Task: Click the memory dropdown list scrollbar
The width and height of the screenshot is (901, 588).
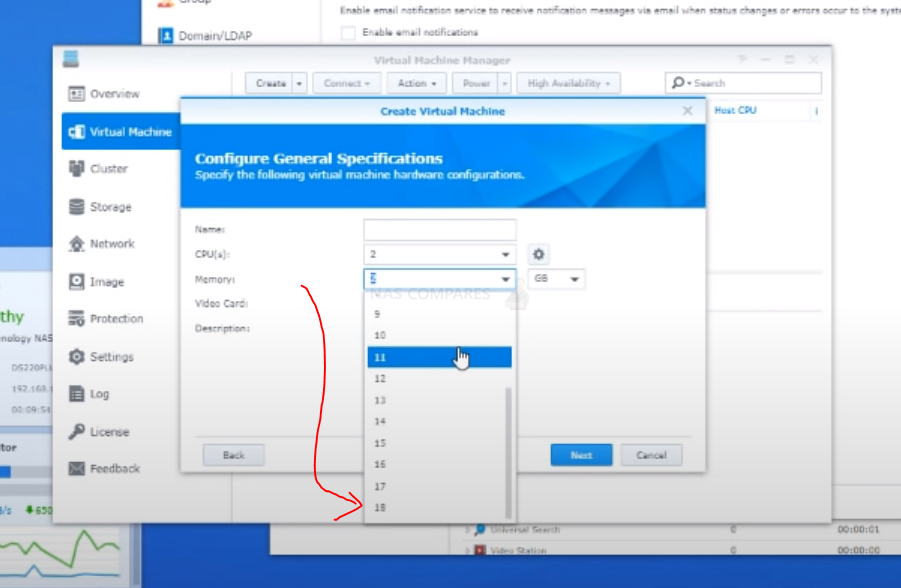Action: pyautogui.click(x=509, y=452)
